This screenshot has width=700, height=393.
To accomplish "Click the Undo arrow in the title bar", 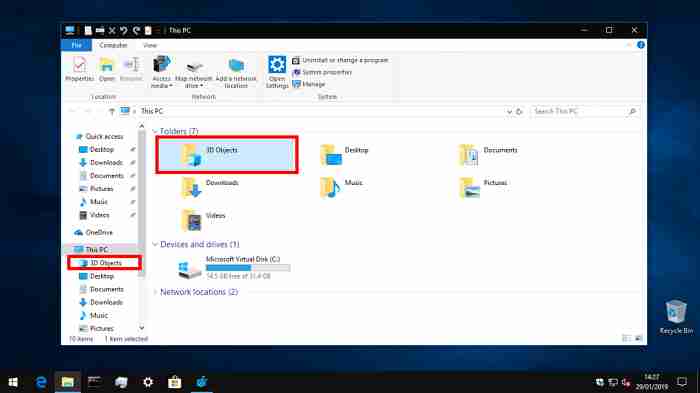I will [124, 30].
